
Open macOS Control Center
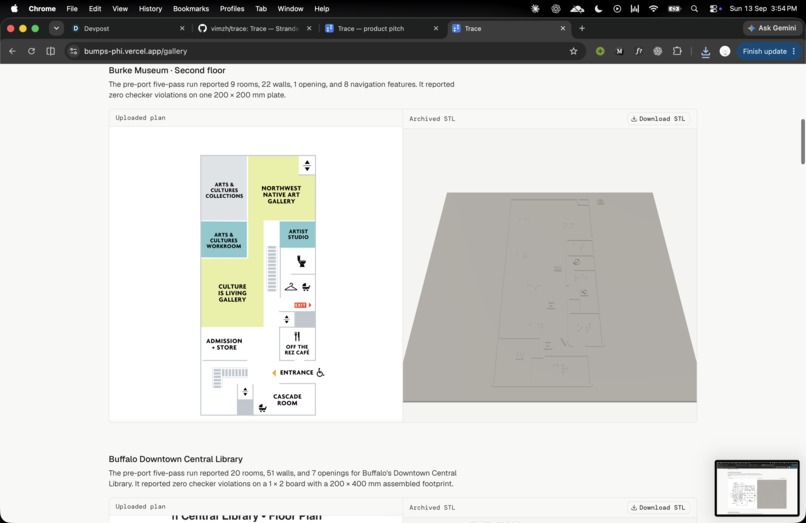tap(715, 9)
